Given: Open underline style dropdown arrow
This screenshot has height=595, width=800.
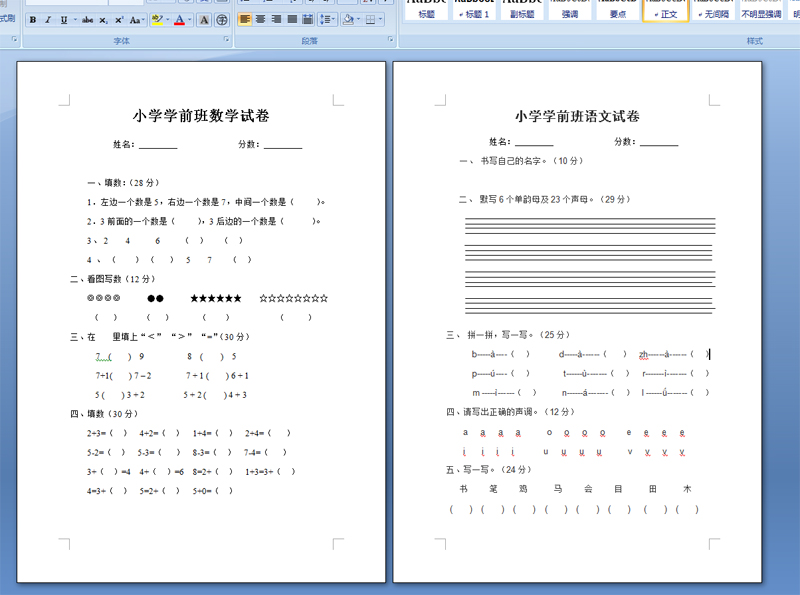Looking at the screenshot, I should [74, 20].
